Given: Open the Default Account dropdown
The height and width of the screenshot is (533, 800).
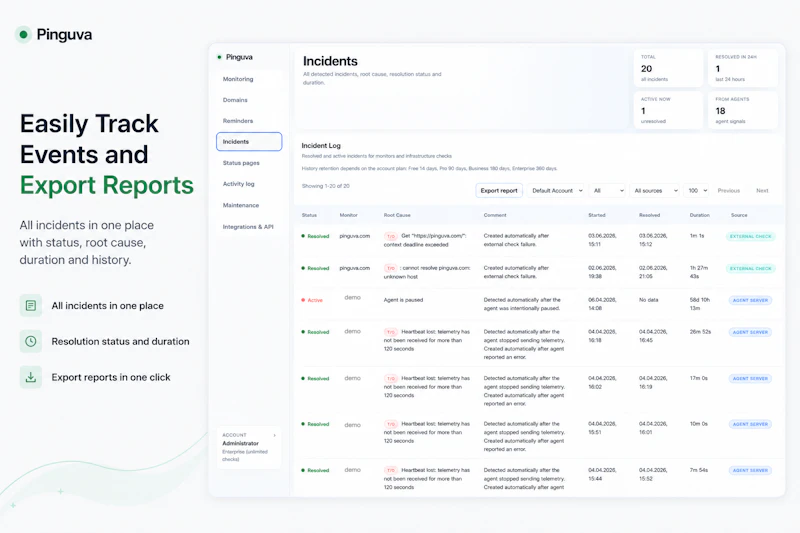Looking at the screenshot, I should point(557,191).
